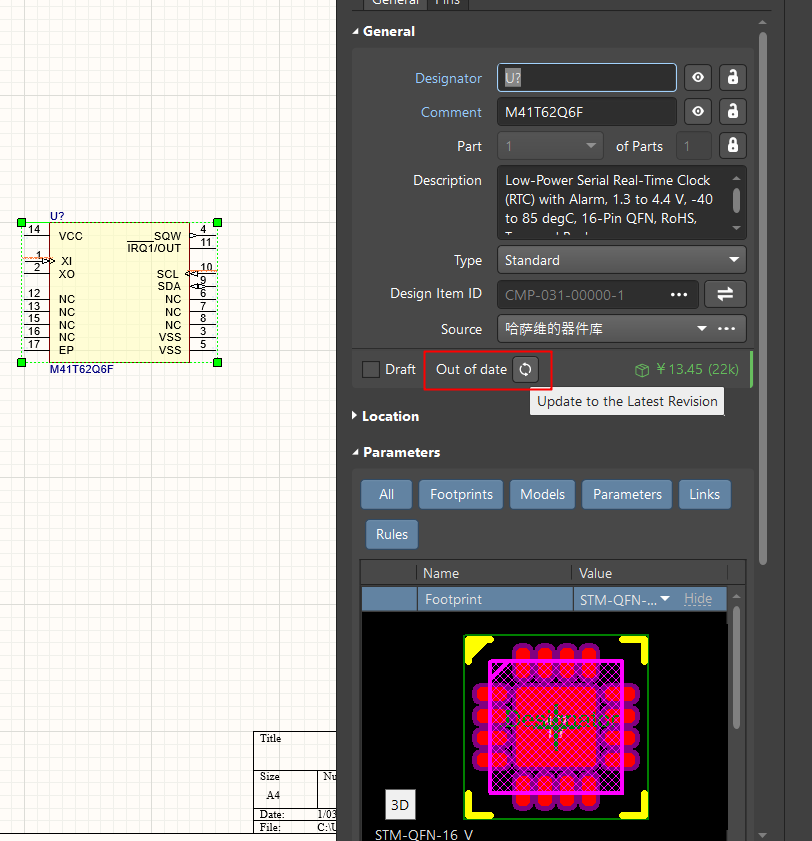Click the Designator input field
The width and height of the screenshot is (812, 841).
click(587, 78)
